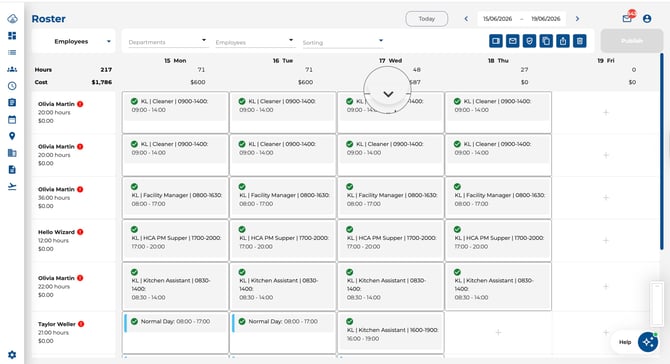Viewport: 670px width, 364px height.
Task: Click the Today button
Action: pyautogui.click(x=426, y=19)
